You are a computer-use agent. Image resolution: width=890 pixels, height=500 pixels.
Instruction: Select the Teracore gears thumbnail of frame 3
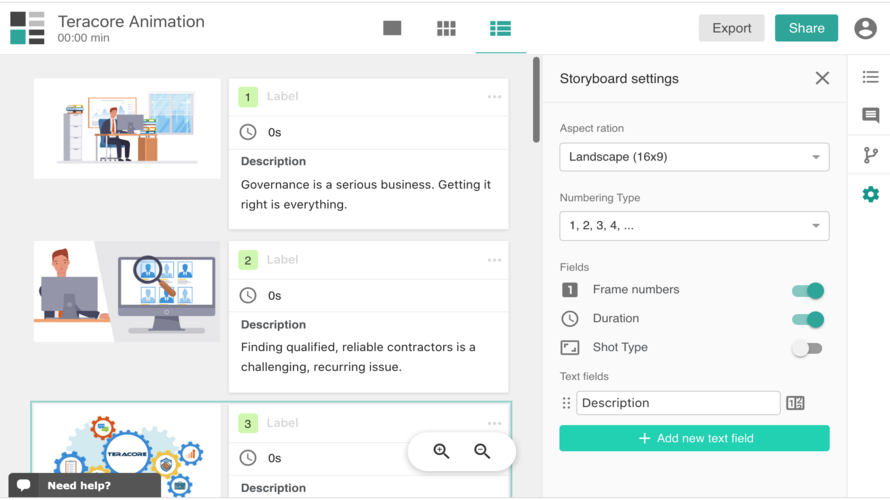pos(127,451)
